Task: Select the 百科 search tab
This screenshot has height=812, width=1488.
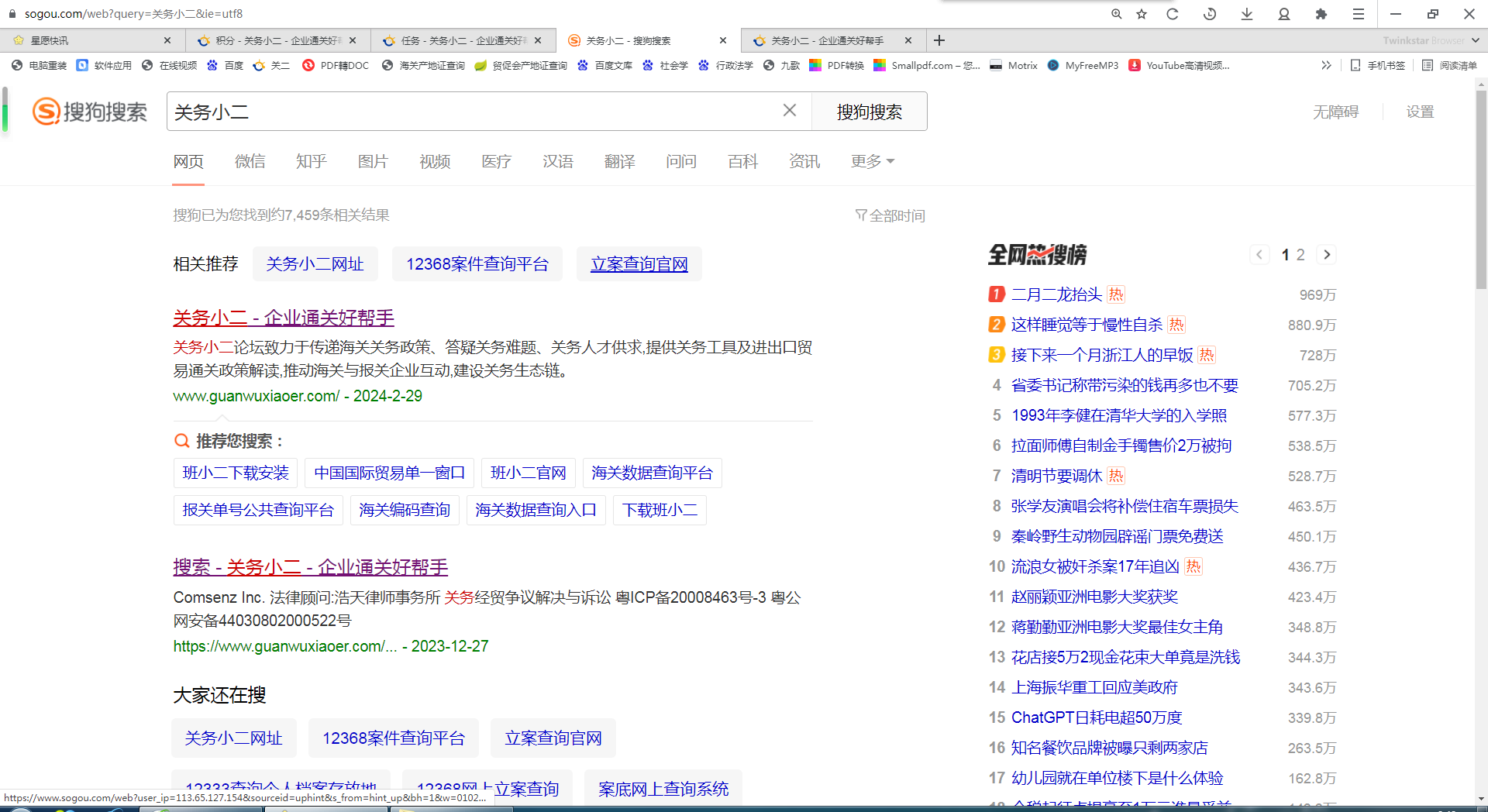Action: [742, 161]
